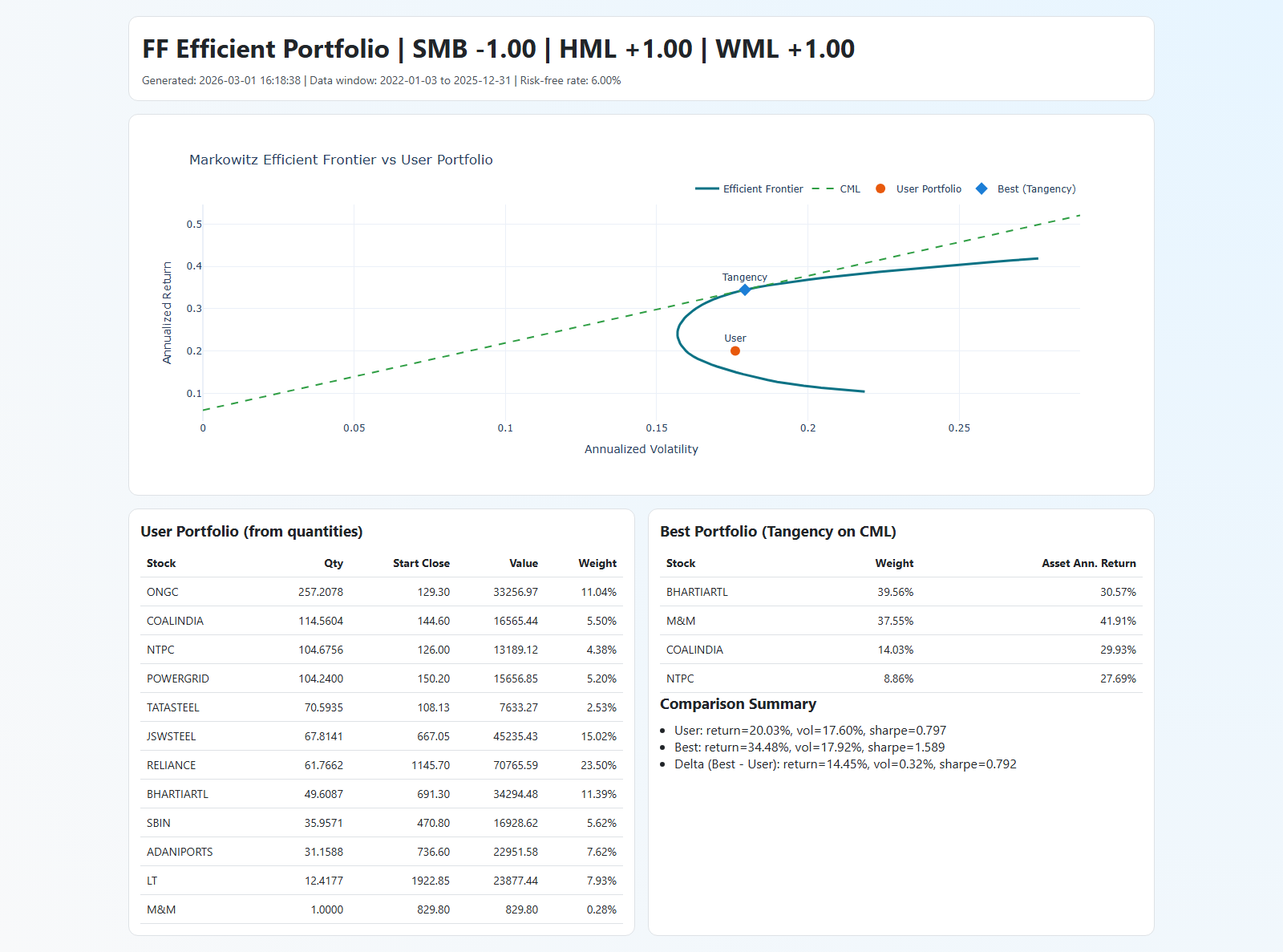Viewport: 1283px width, 952px height.
Task: Click the 'User Portfolio (from quantities)' heading
Action: (252, 532)
